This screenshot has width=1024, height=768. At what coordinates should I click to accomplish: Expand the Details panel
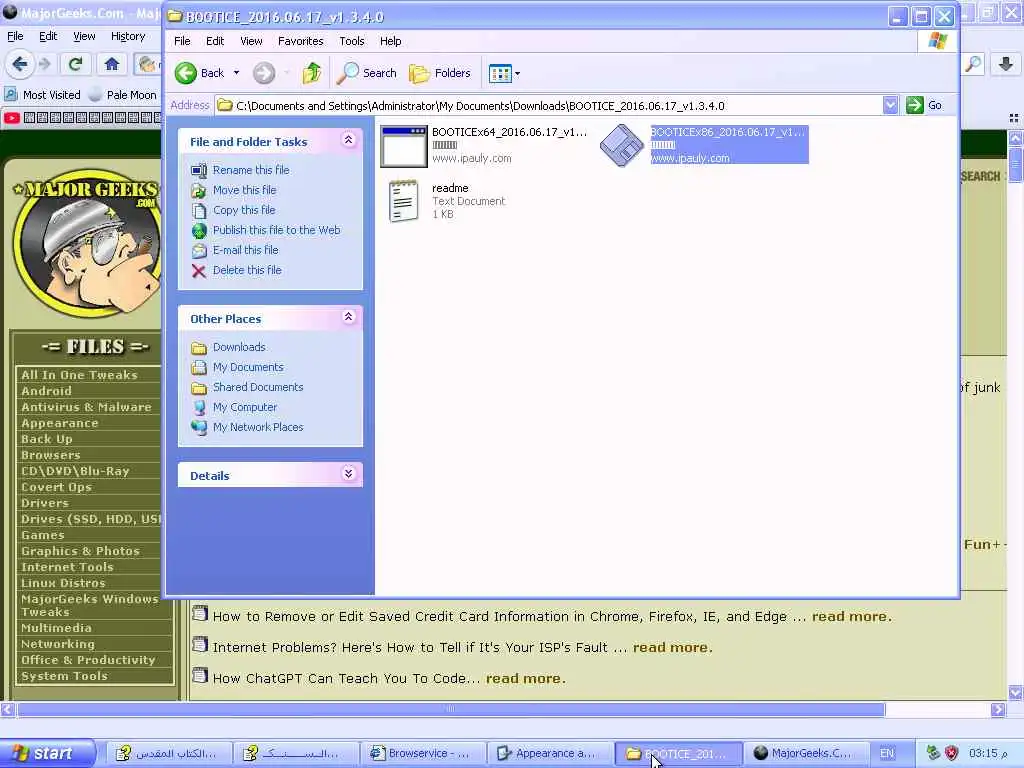point(348,473)
